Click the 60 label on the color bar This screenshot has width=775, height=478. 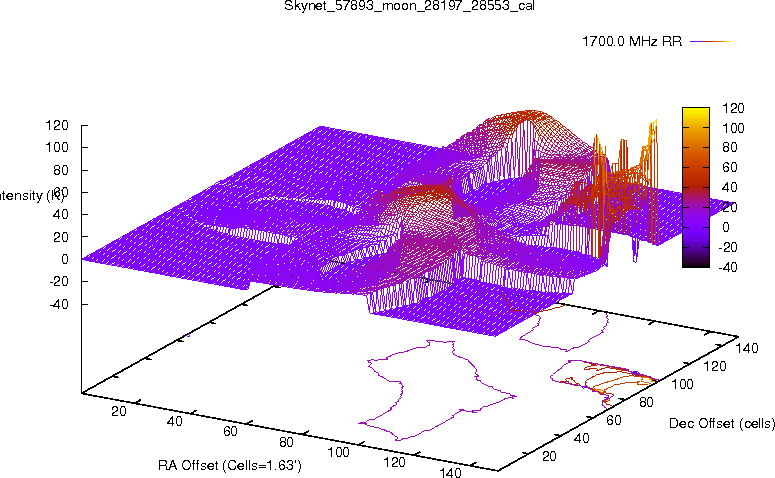[x=730, y=167]
